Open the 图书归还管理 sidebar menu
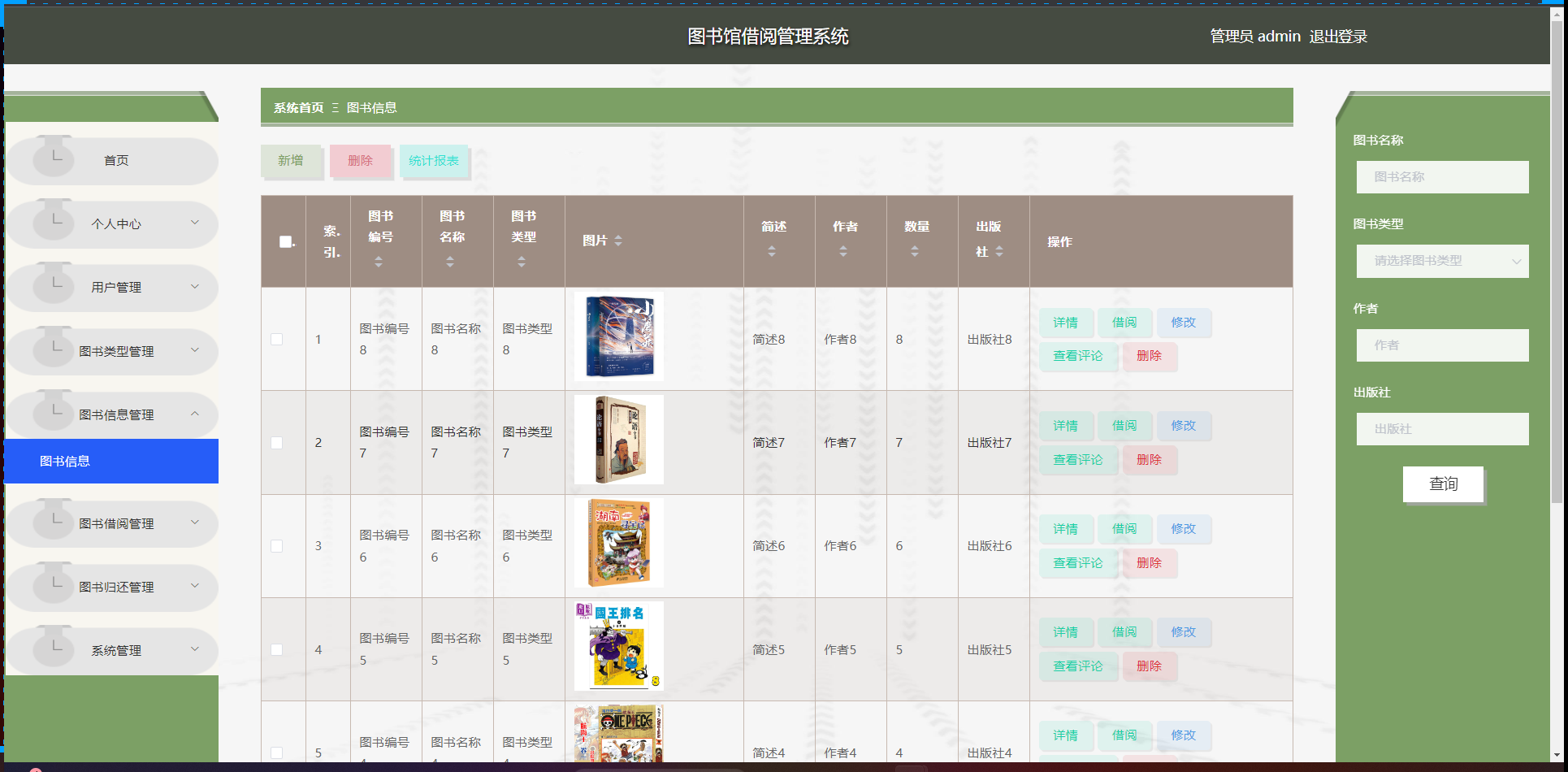 [x=111, y=588]
